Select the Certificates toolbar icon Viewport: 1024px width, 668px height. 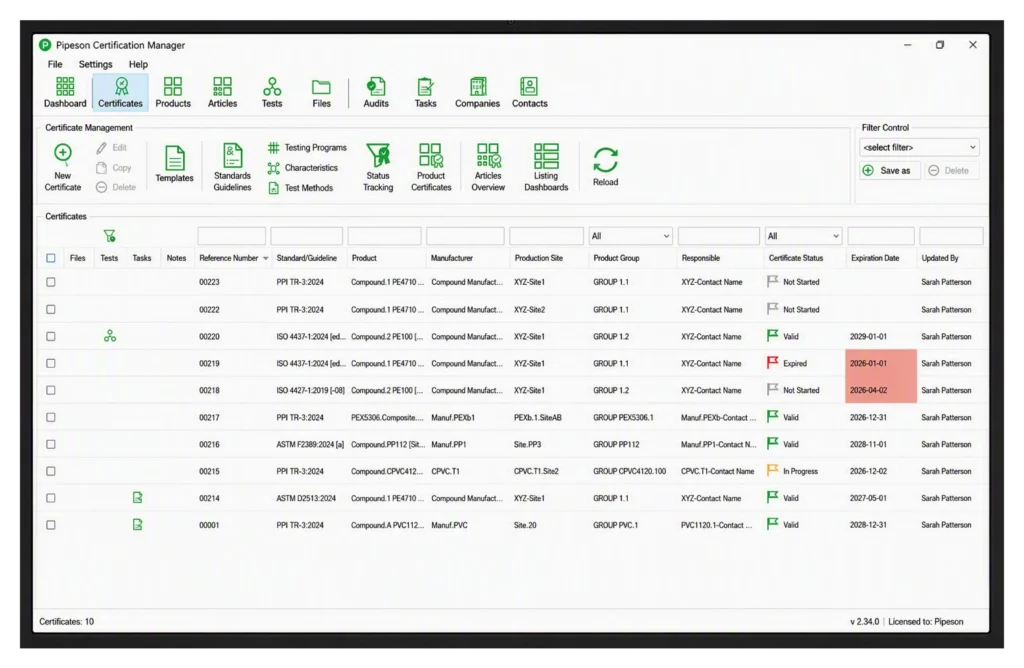[x=120, y=92]
